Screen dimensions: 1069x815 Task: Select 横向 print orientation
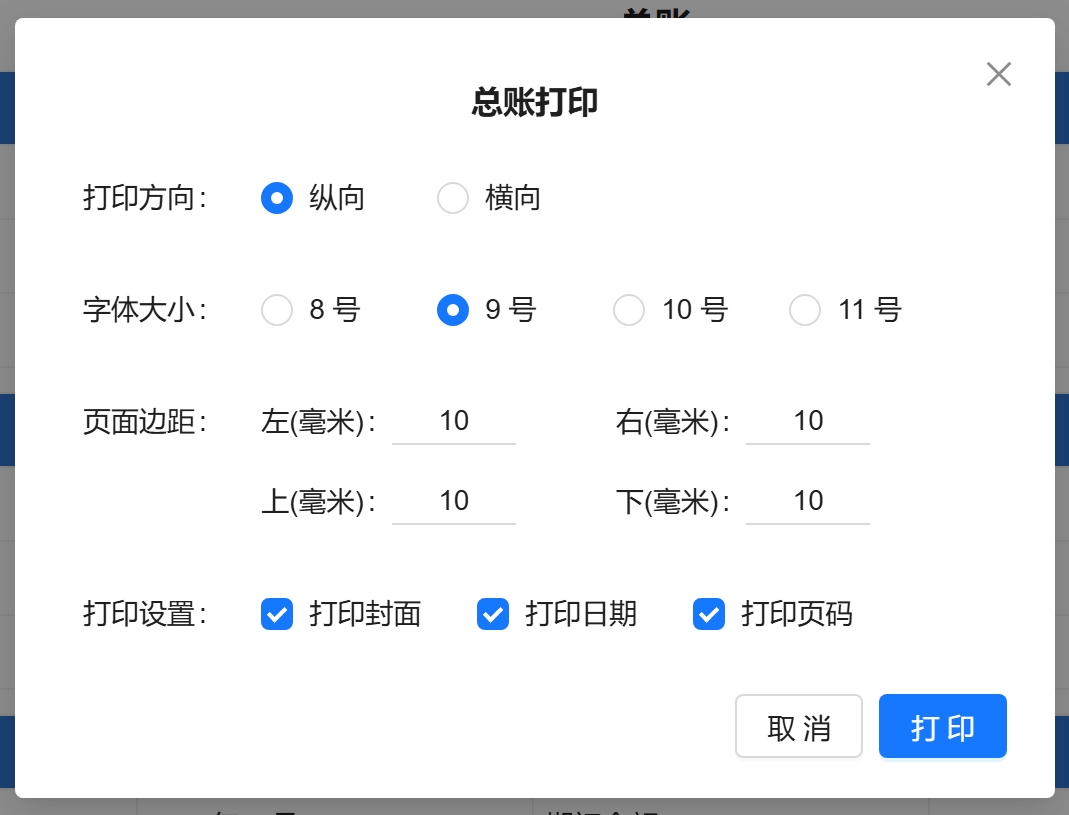pyautogui.click(x=453, y=198)
